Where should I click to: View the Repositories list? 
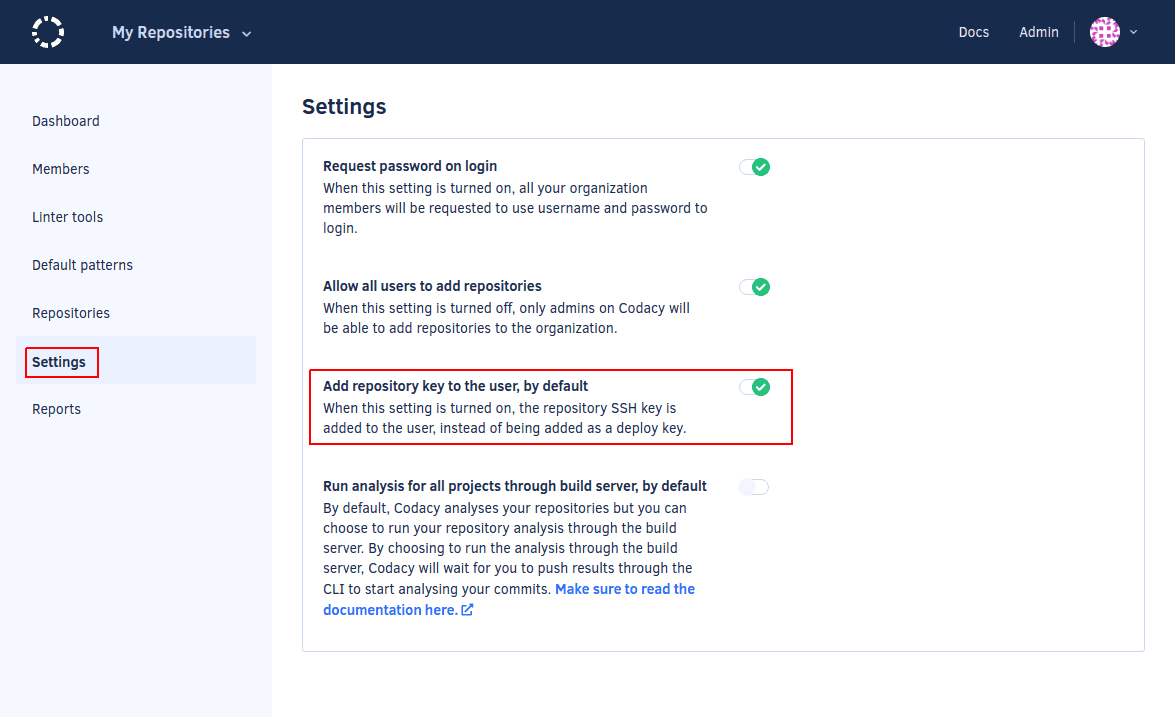(x=71, y=312)
